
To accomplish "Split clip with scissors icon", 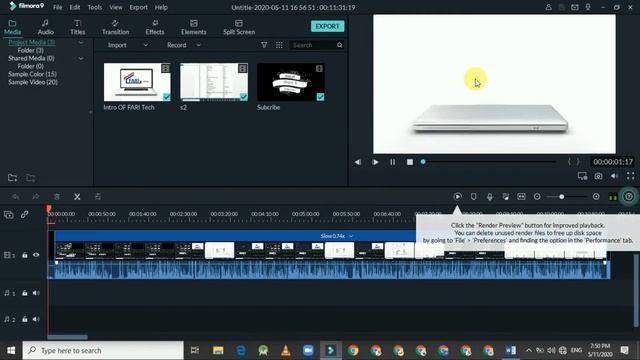I will click(77, 197).
